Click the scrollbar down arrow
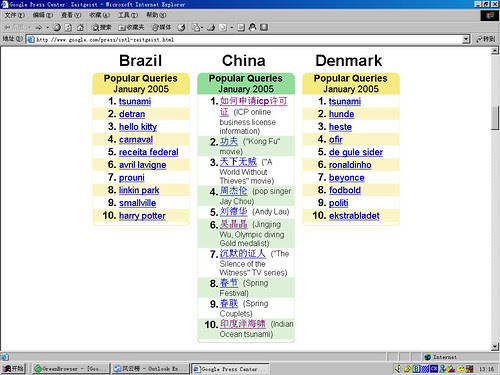This screenshot has height=375, width=500. tap(495, 347)
